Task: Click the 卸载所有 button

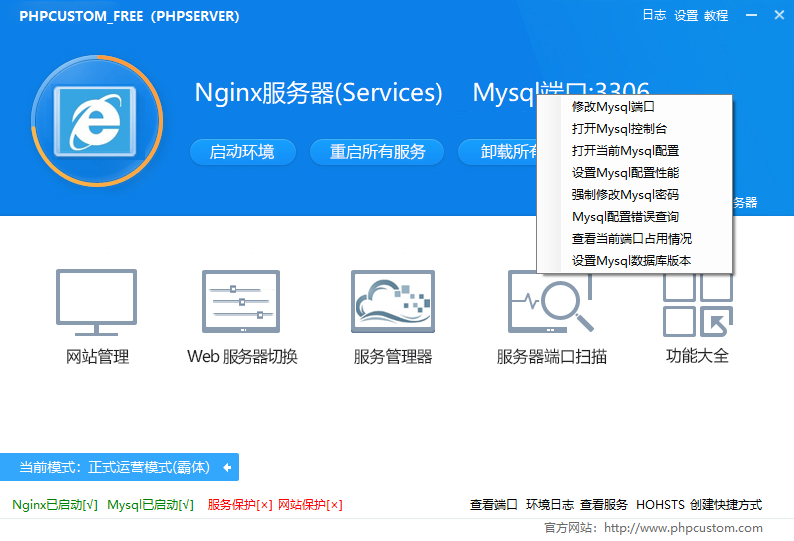Action: [497, 152]
